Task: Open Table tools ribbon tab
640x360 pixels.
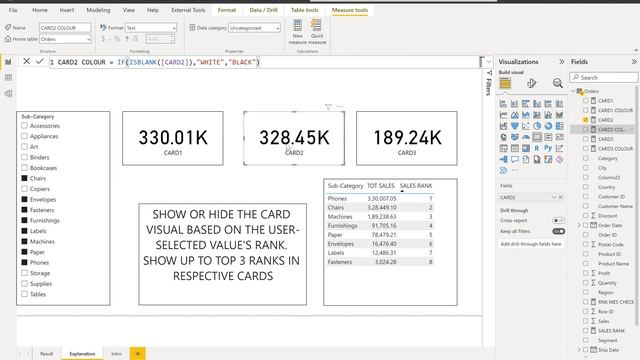Action: click(x=304, y=10)
